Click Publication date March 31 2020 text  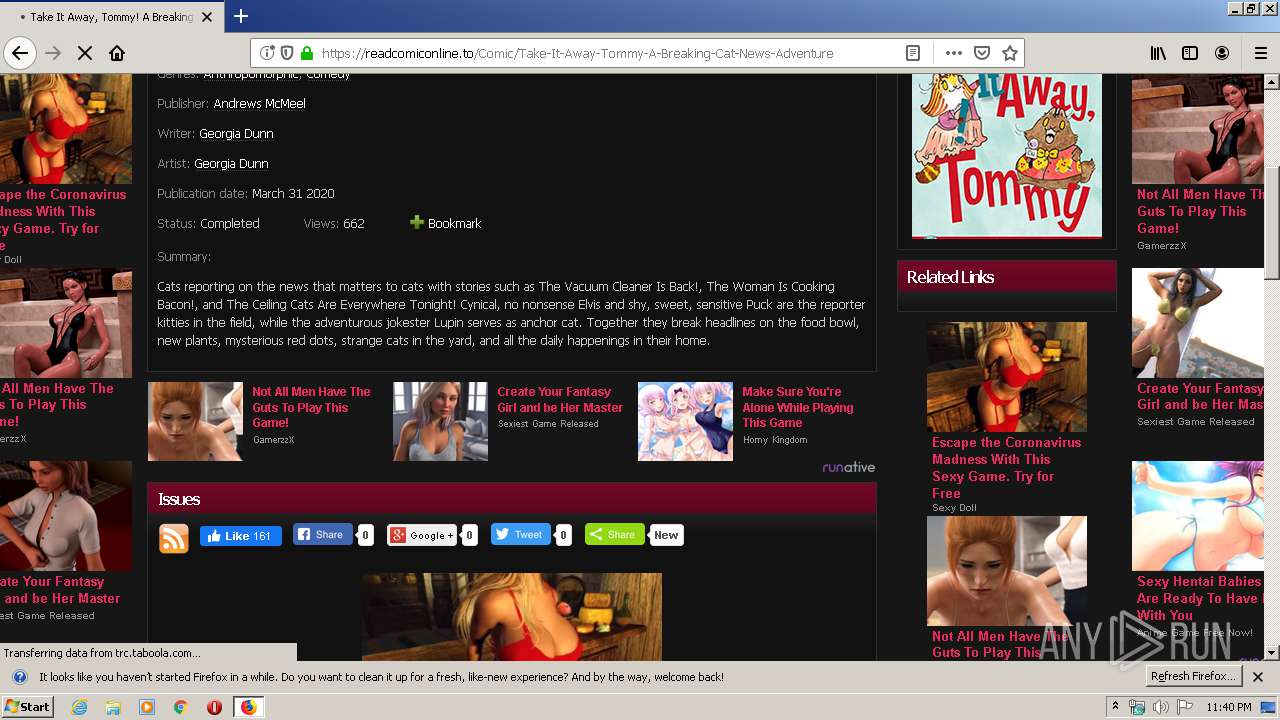click(246, 193)
